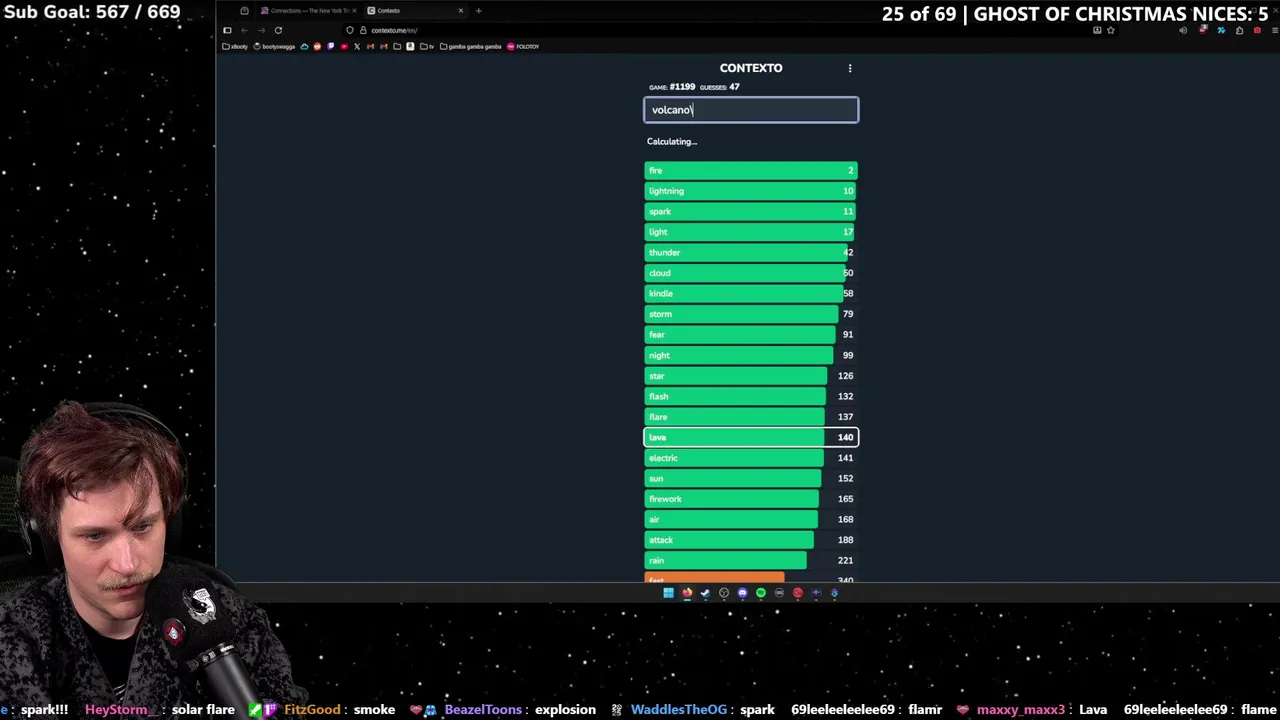Screen dimensions: 1280x720
Task: Select the 'attack' guess row
Action: (x=751, y=539)
